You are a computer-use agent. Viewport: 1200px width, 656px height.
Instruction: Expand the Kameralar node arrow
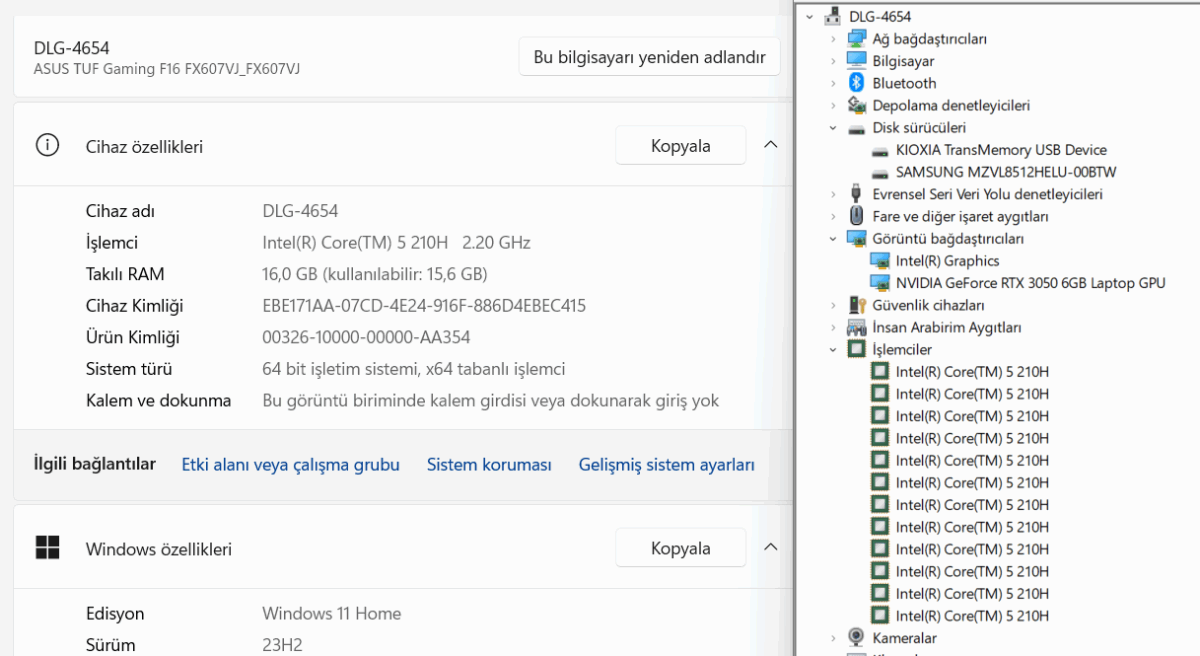point(833,638)
